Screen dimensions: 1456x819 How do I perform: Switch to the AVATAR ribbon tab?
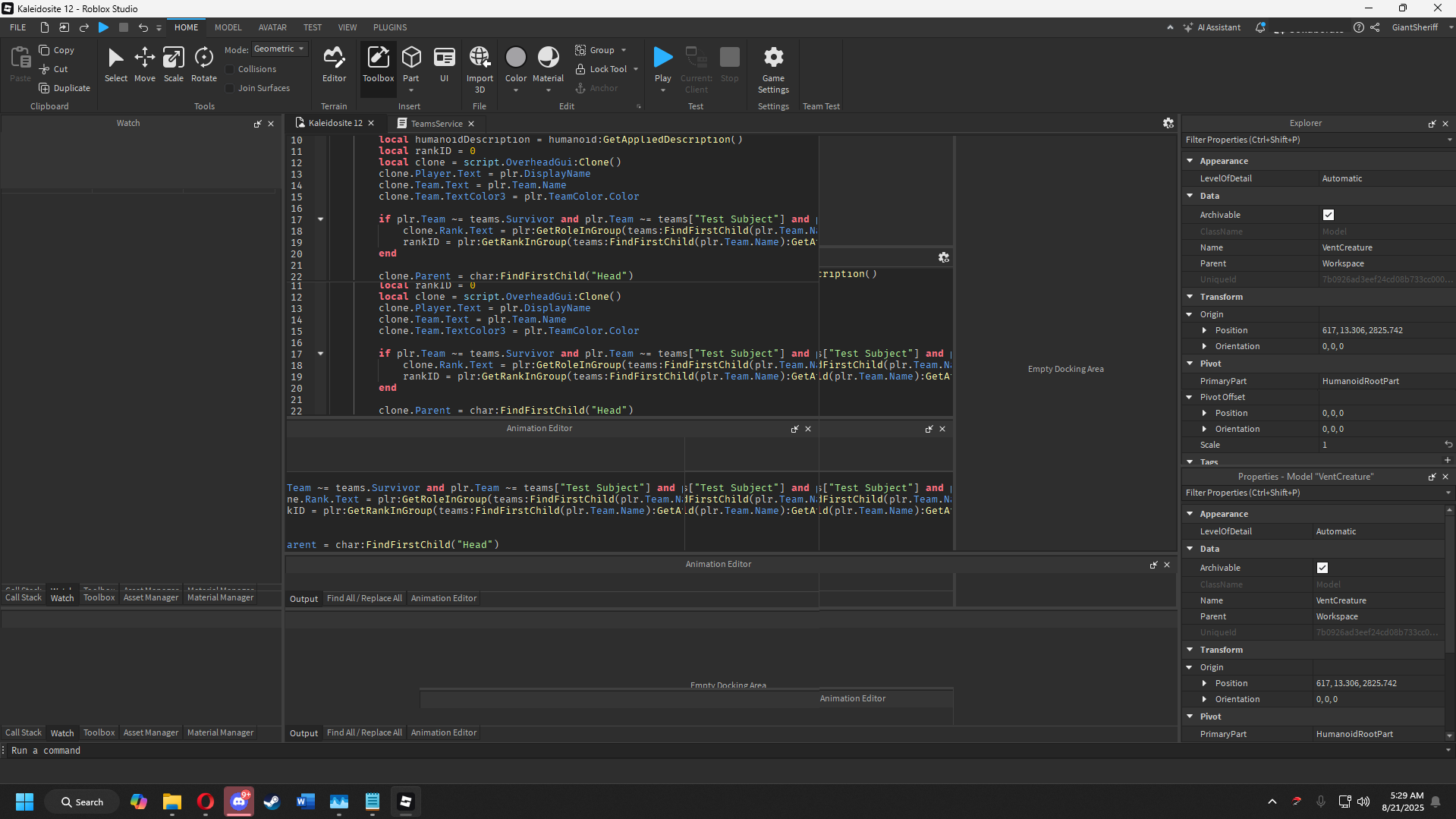click(272, 27)
